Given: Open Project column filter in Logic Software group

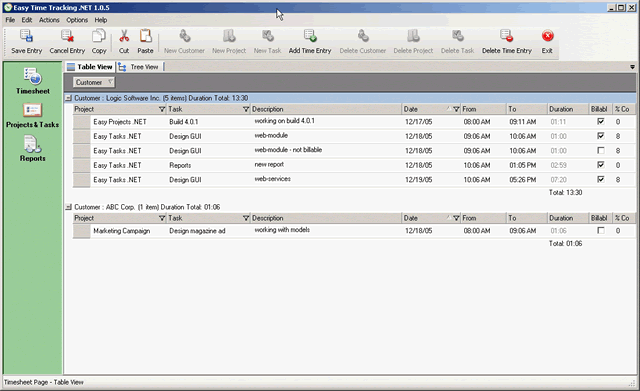Looking at the screenshot, I should click(x=162, y=109).
